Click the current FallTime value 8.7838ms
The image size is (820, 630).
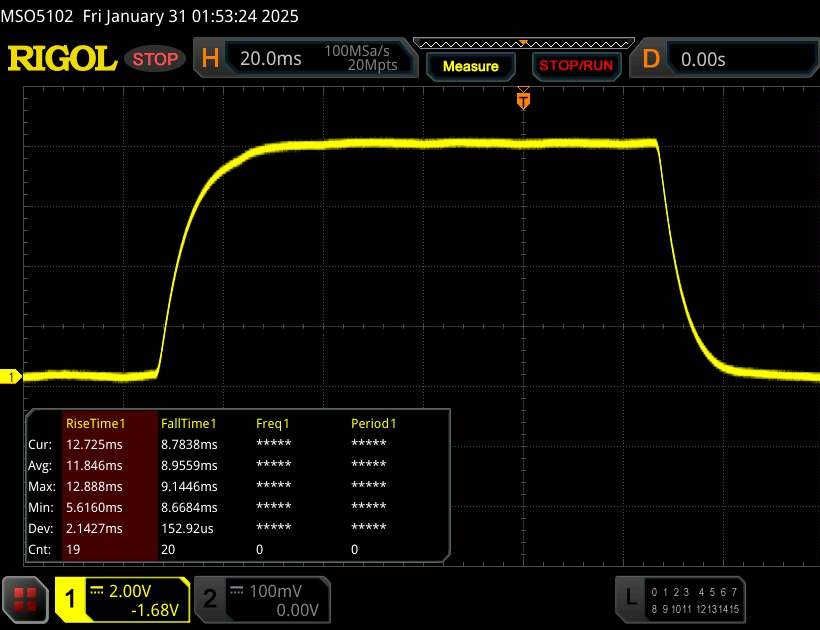(x=189, y=444)
